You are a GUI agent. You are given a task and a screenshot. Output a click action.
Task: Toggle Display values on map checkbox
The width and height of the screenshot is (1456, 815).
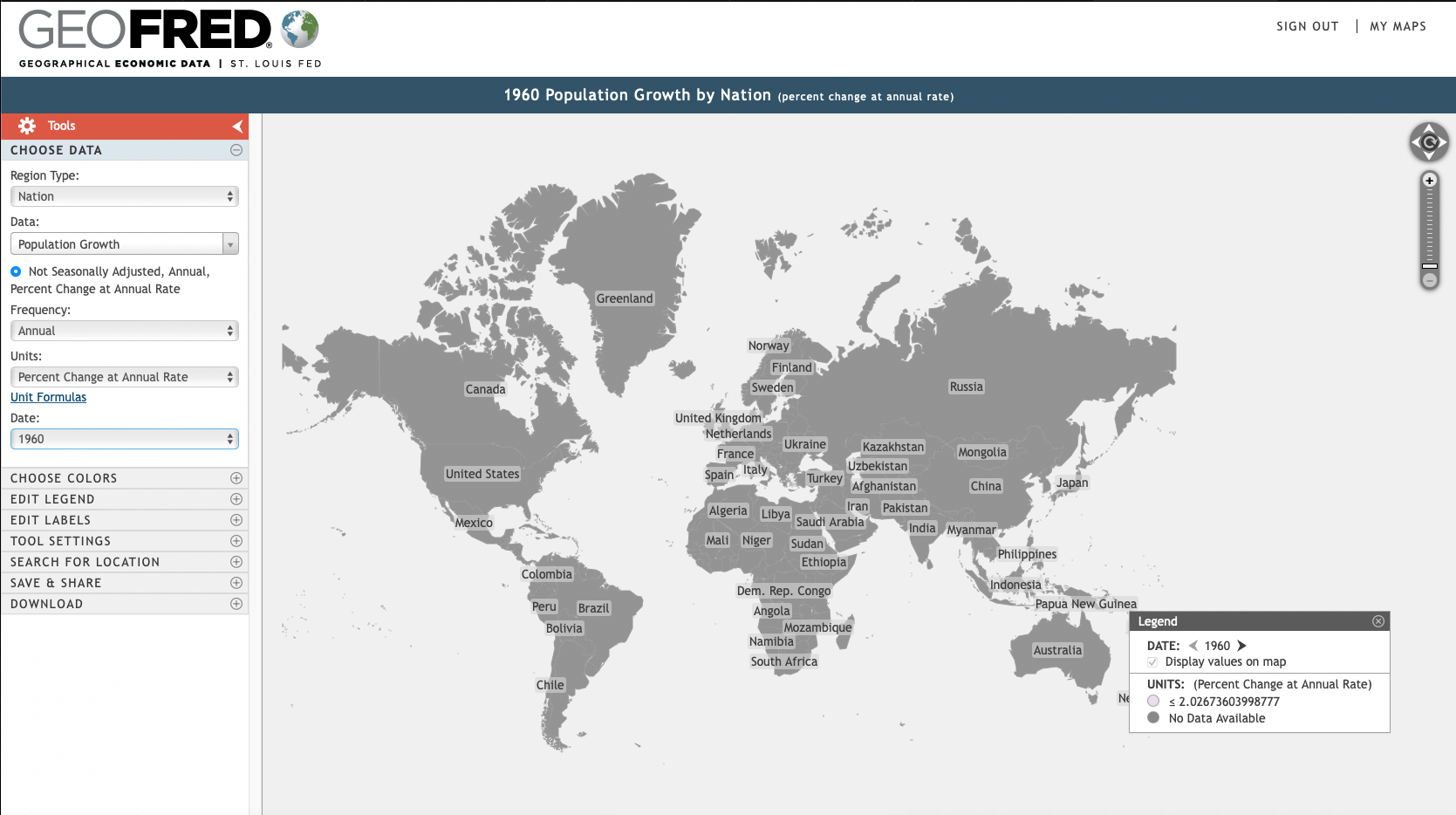point(1152,661)
